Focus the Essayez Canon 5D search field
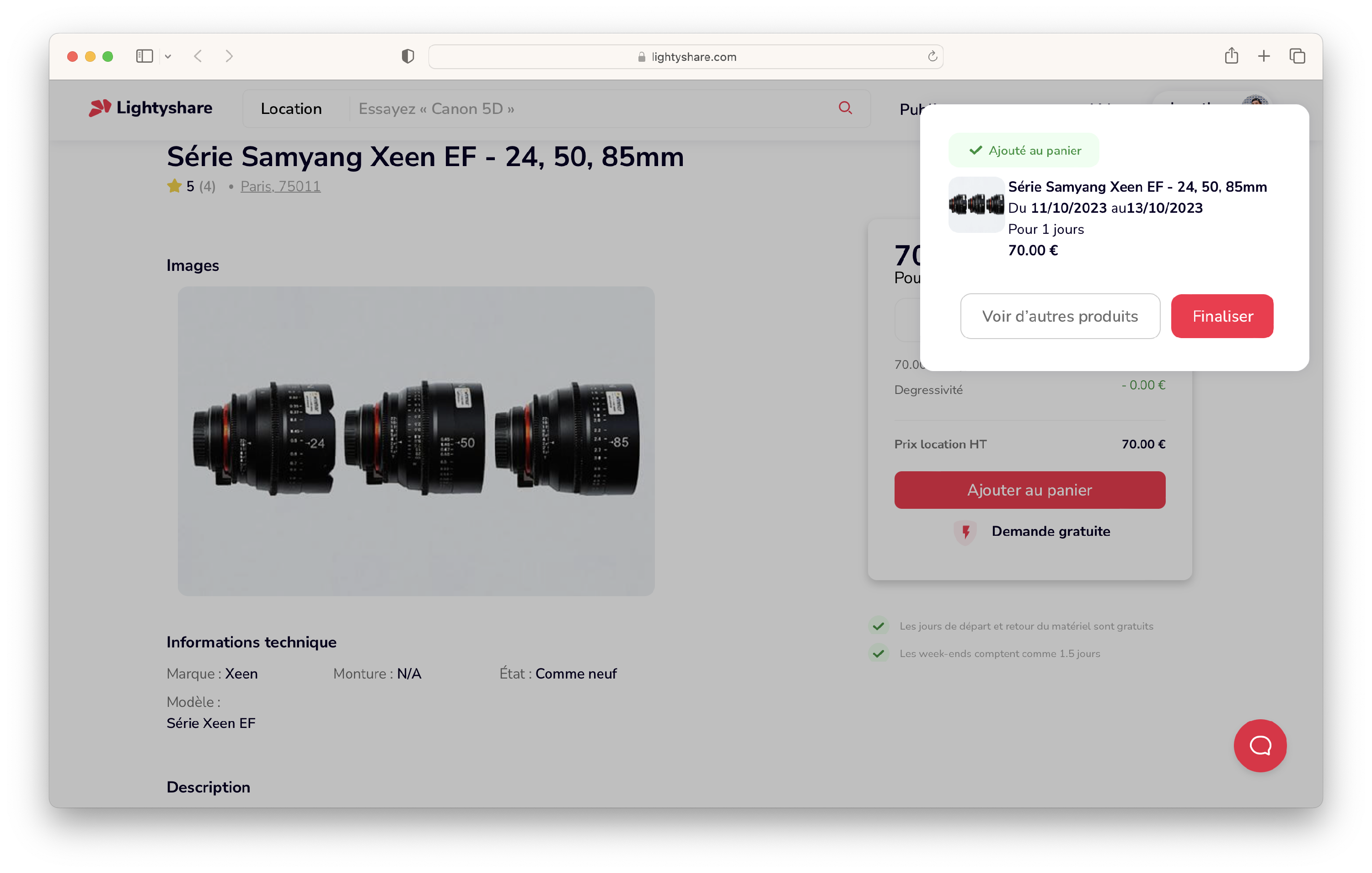1372x873 pixels. click(593, 108)
